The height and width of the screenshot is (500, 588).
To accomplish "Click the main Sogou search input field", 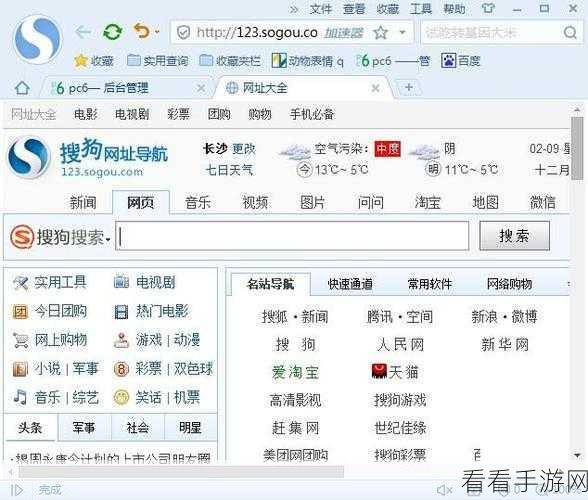I will click(x=292, y=236).
